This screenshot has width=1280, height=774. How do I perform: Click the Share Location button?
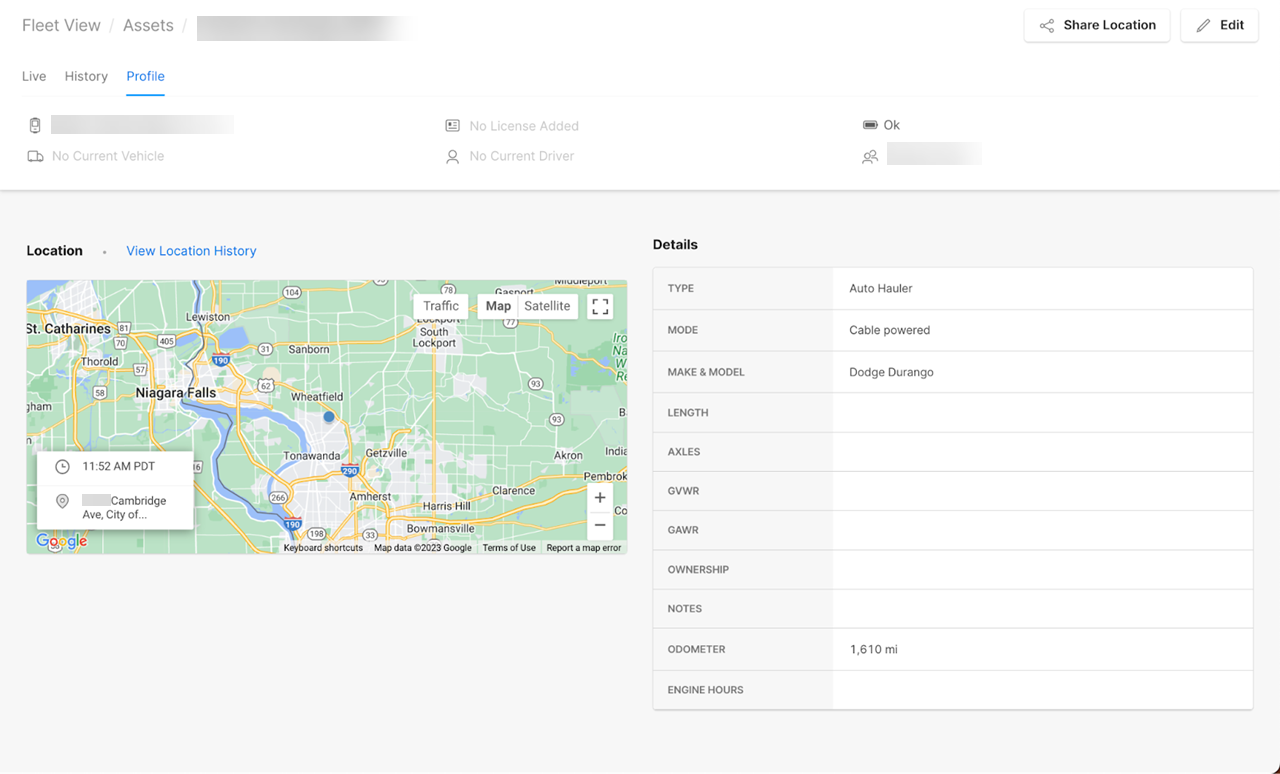(x=1097, y=25)
